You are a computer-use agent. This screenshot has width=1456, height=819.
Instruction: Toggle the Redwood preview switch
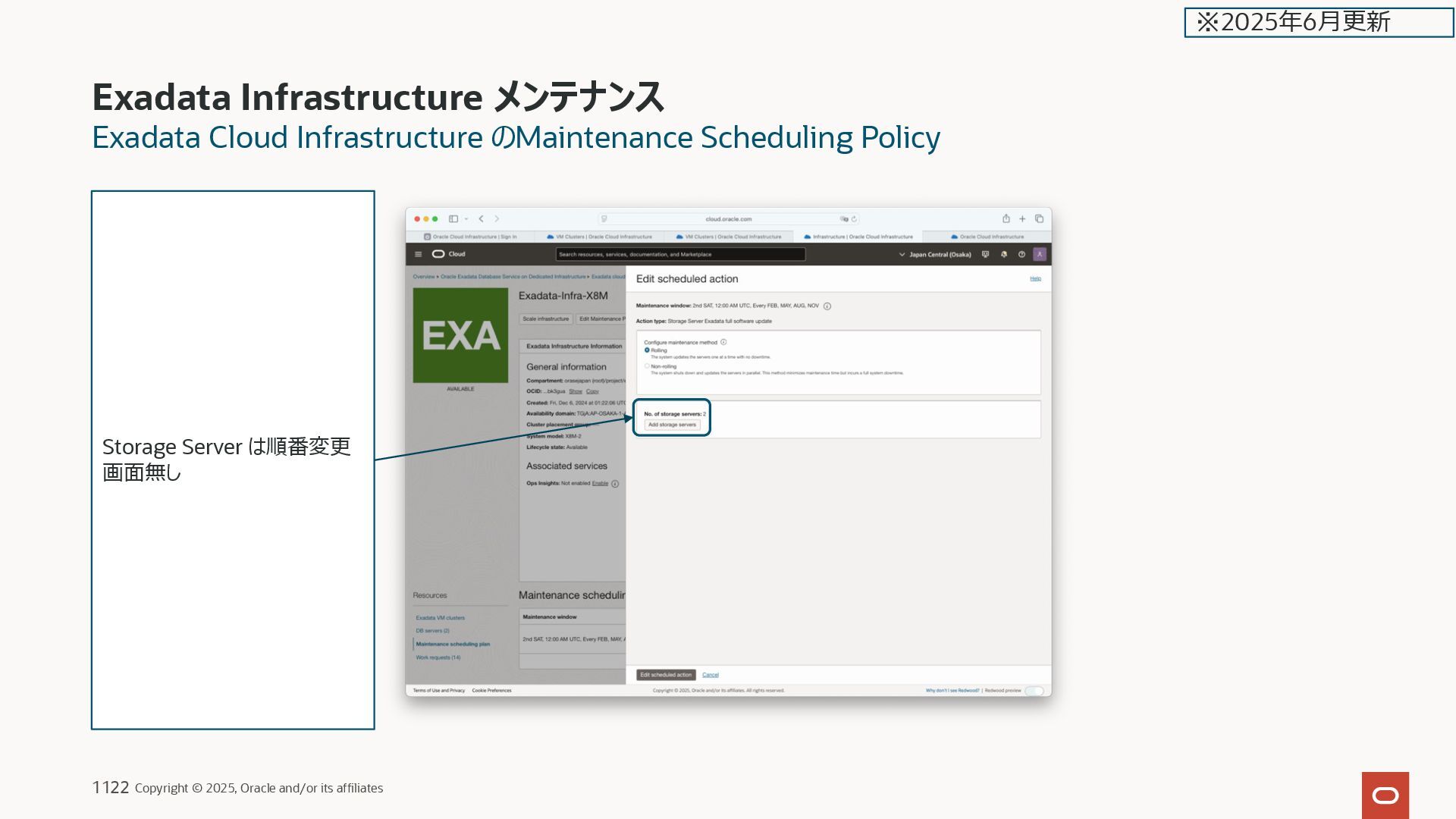[1034, 691]
